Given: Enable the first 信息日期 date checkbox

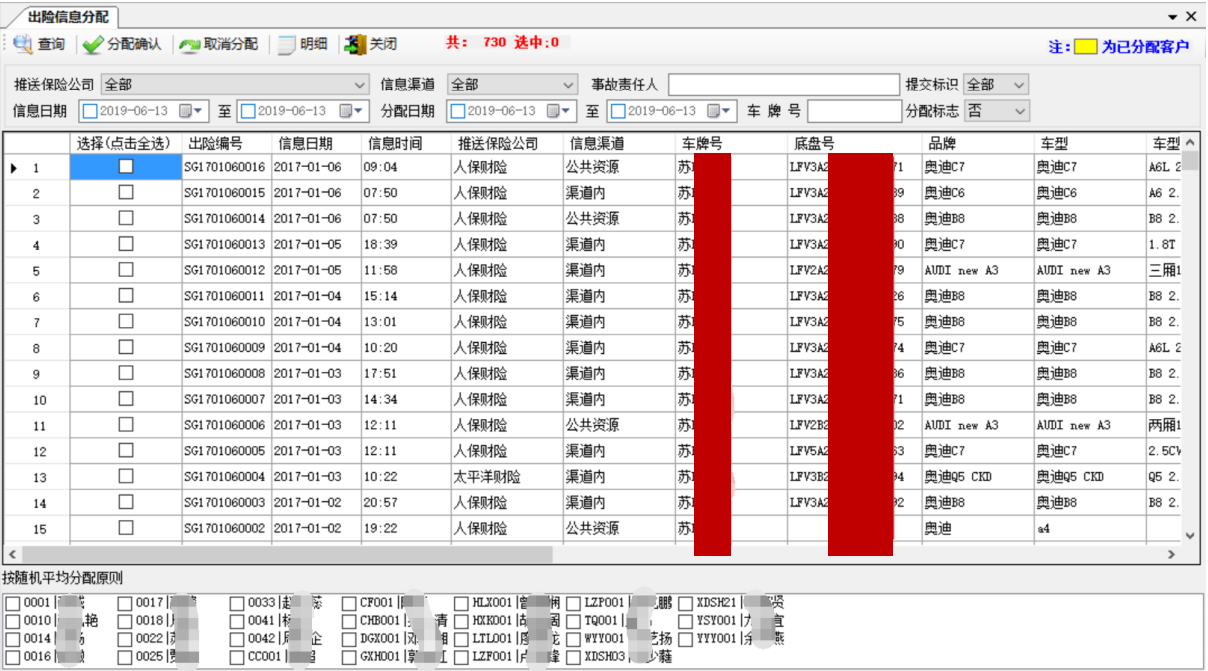Looking at the screenshot, I should pyautogui.click(x=90, y=111).
